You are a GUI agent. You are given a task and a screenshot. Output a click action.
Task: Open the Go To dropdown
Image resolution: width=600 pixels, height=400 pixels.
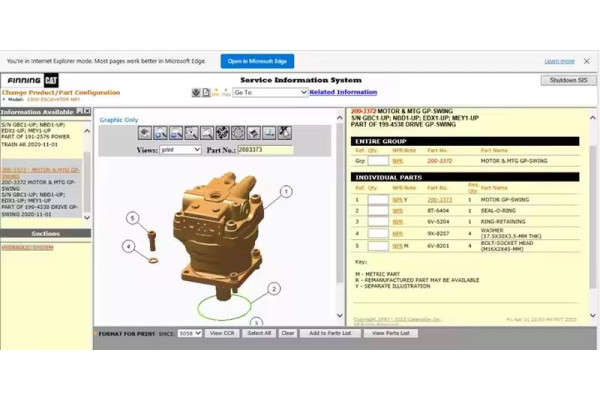(270, 92)
